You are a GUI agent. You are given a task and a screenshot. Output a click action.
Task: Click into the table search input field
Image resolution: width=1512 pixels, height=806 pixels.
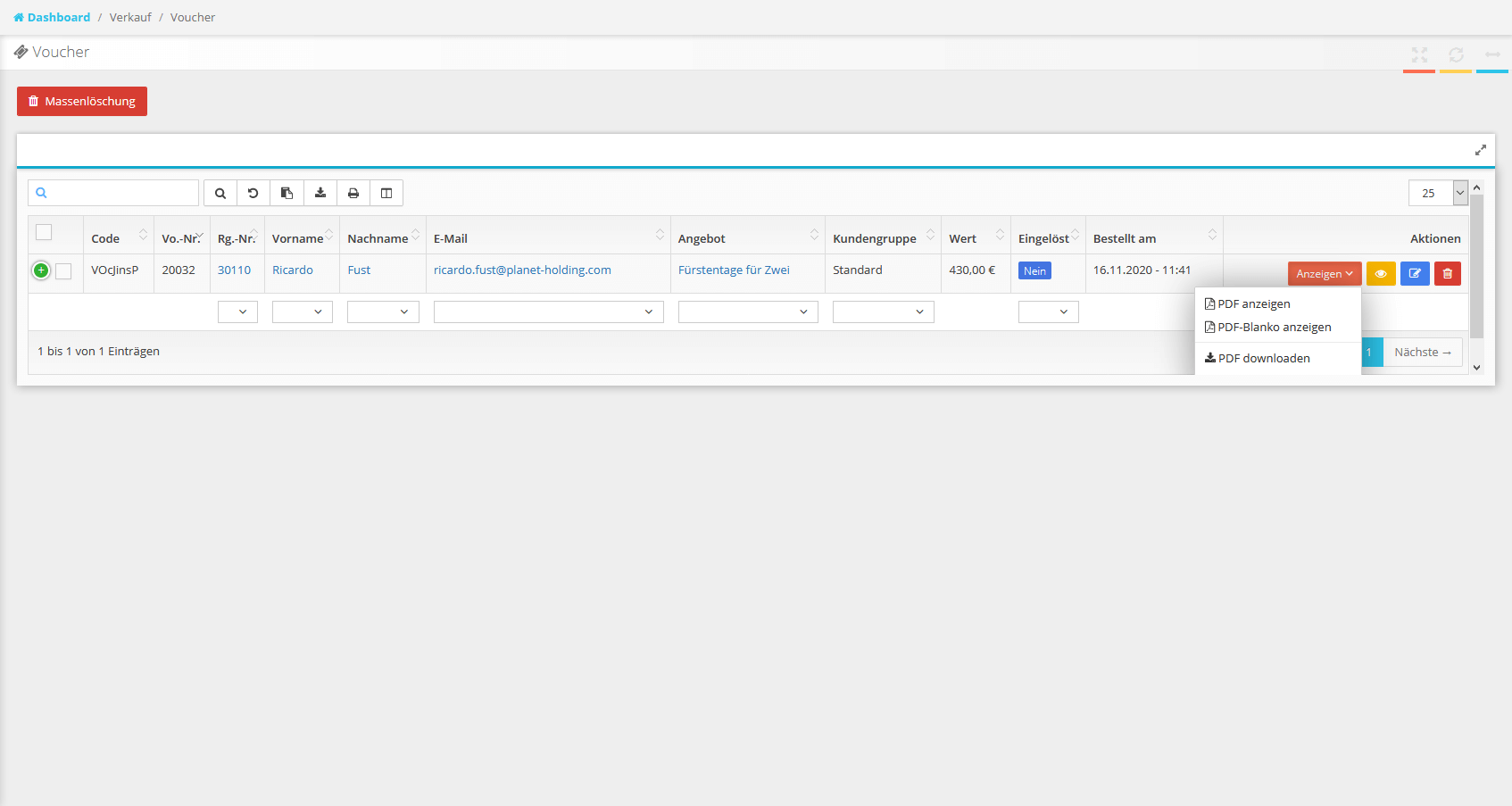click(122, 193)
